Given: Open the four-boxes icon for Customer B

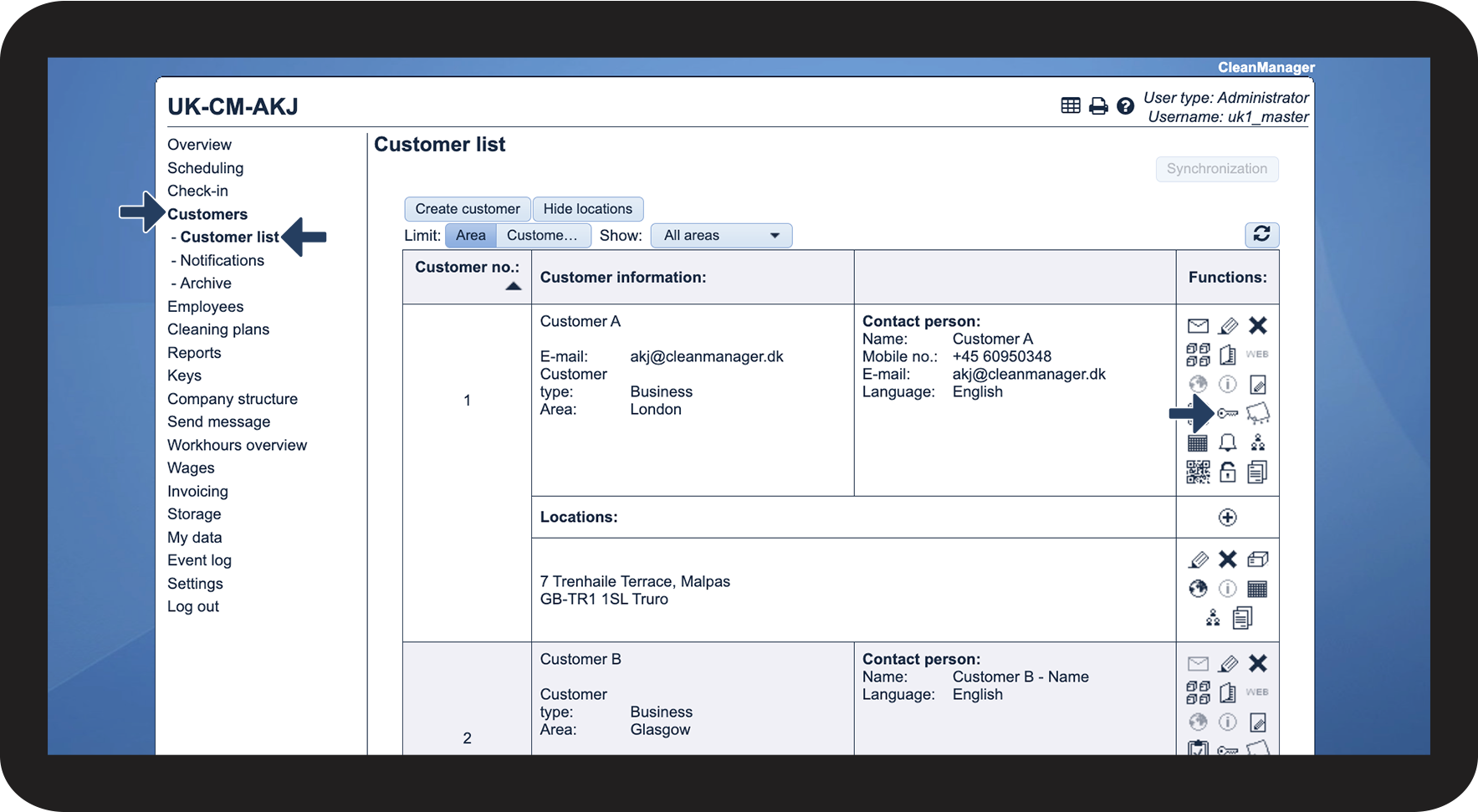Looking at the screenshot, I should [x=1198, y=692].
